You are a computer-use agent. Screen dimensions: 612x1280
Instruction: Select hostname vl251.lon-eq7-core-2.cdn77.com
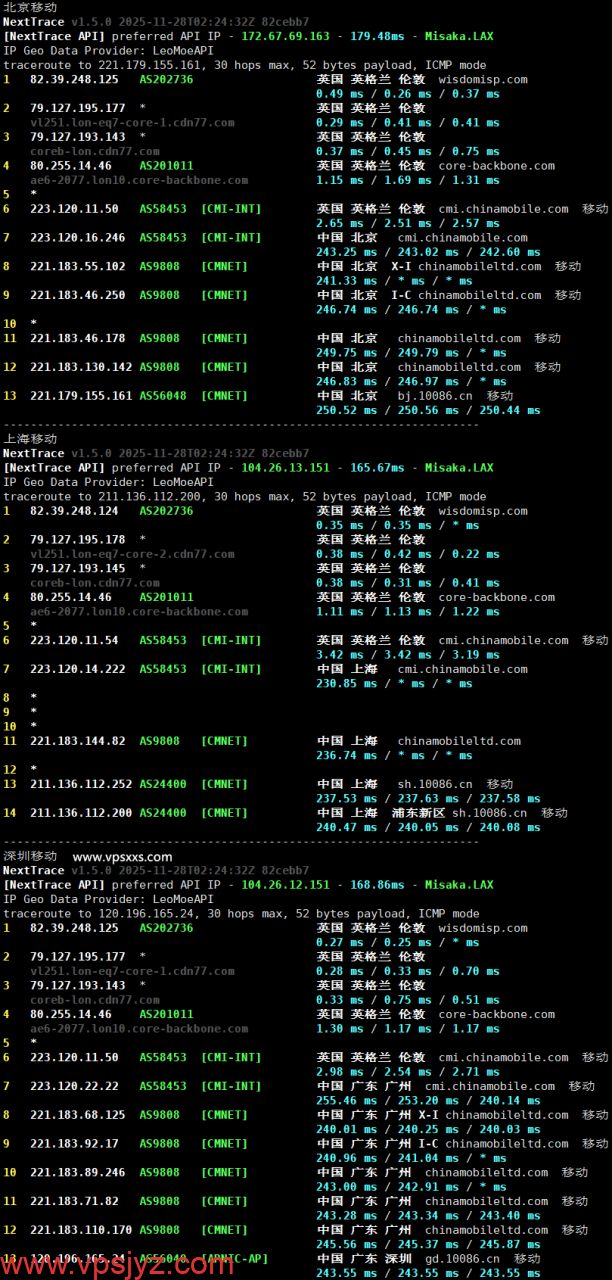pyautogui.click(x=132, y=554)
